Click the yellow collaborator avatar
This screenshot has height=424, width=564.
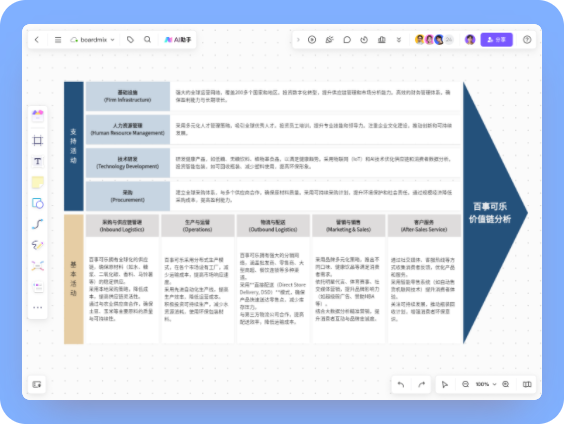(420, 40)
